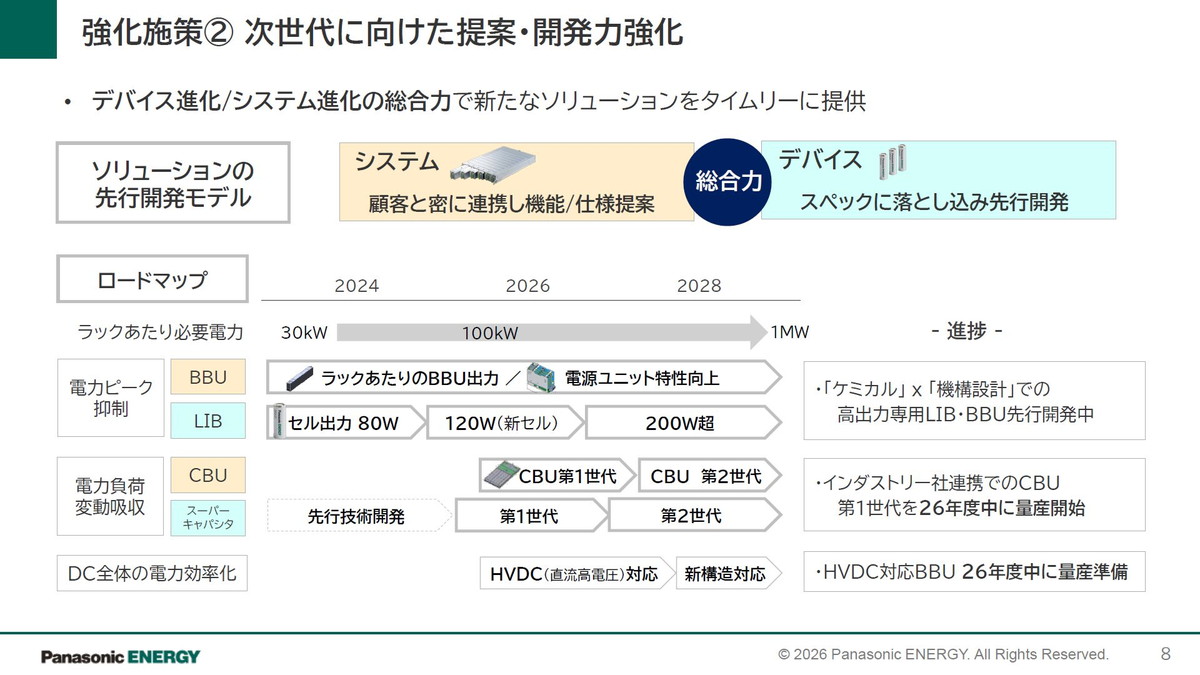Click the battery cells device image
The height and width of the screenshot is (675, 1200).
tap(891, 160)
